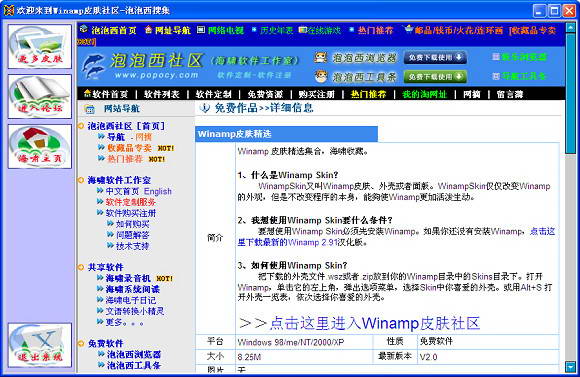Image resolution: width=580 pixels, height=377 pixels.
Task: Open 热门推荐 in the blue top bar
Action: pos(375,30)
